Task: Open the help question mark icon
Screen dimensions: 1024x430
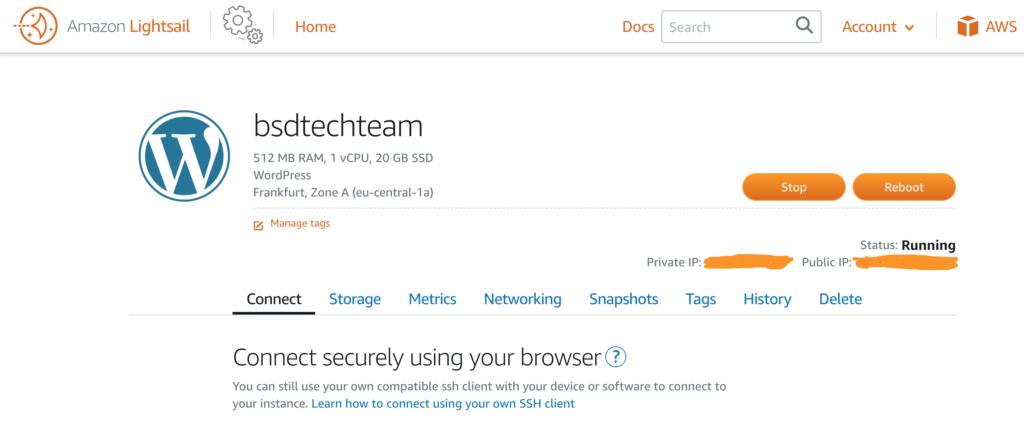Action: 616,357
